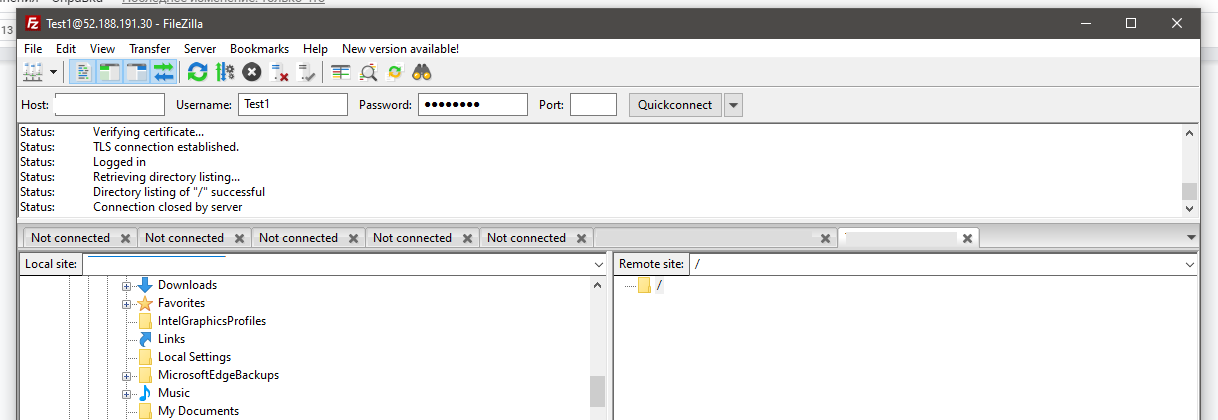The height and width of the screenshot is (420, 1218).
Task: Select the Favorites folder in local tree
Action: click(x=181, y=303)
